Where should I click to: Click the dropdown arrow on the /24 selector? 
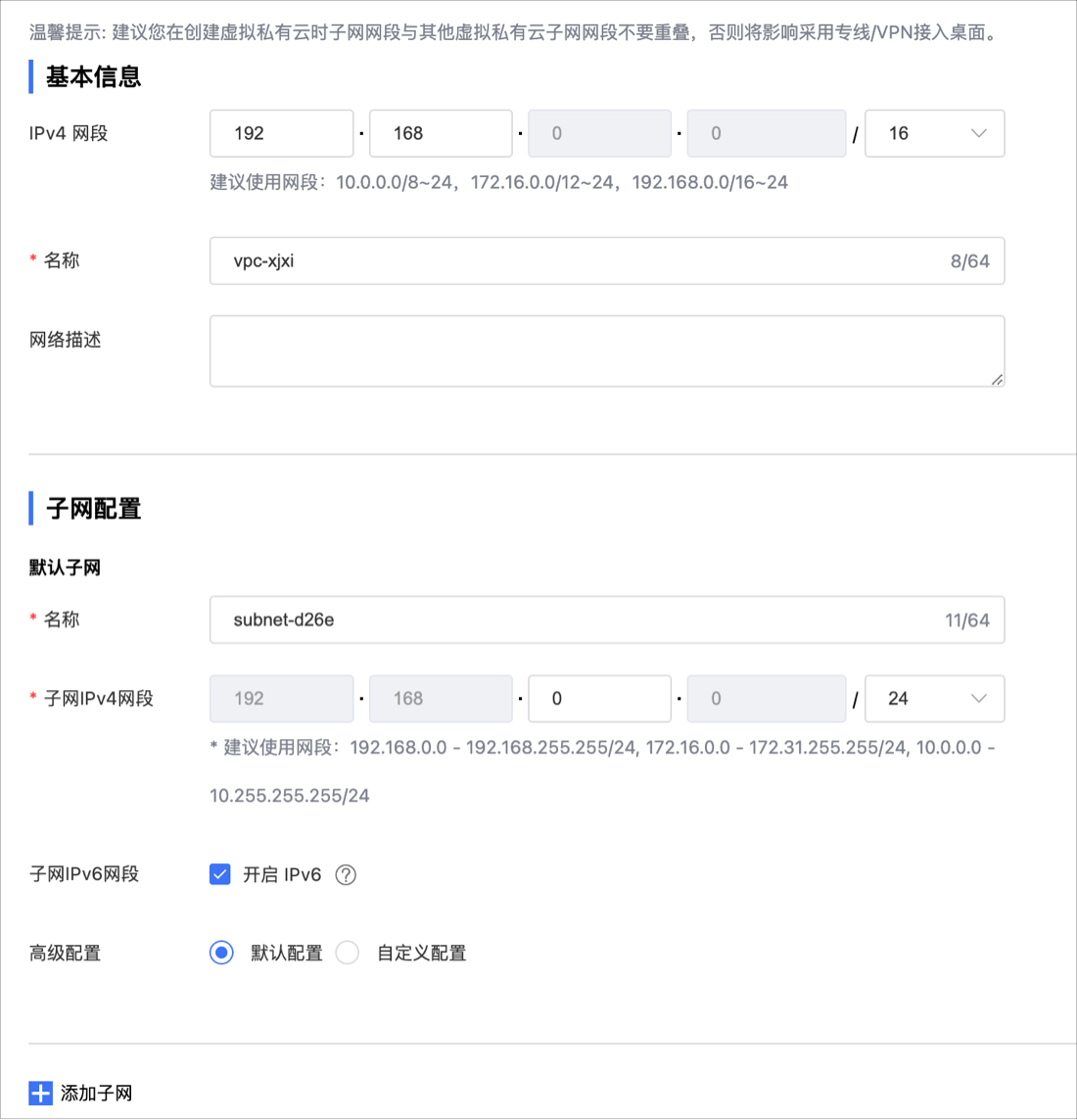click(978, 698)
